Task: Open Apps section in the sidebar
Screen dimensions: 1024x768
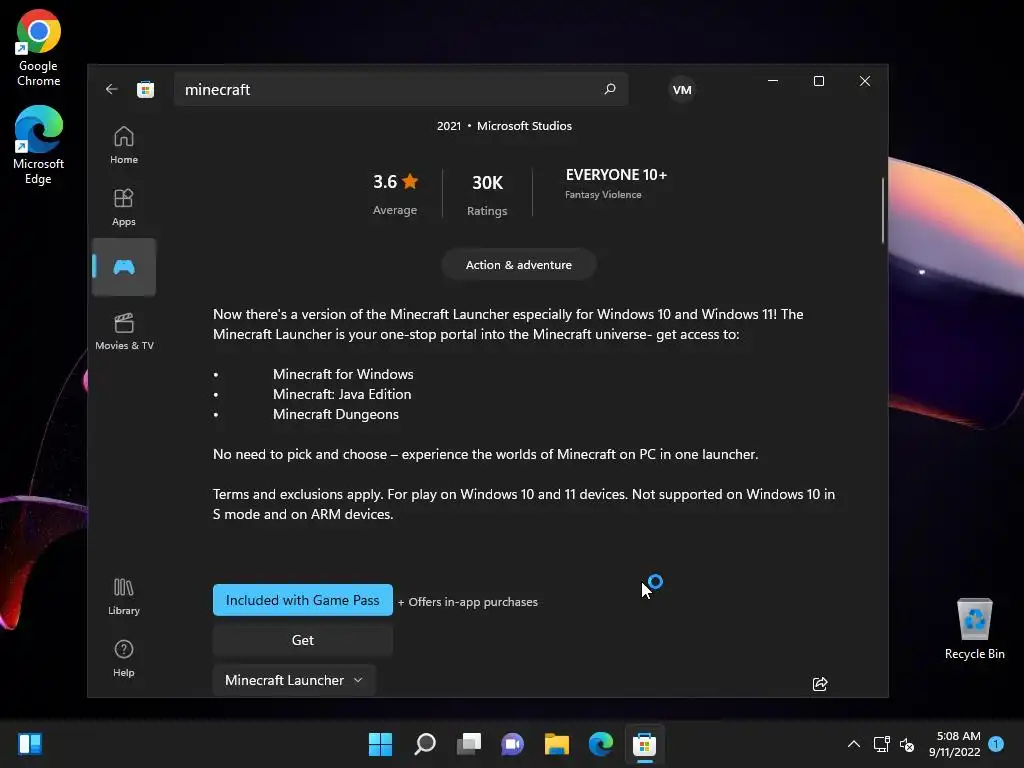Action: 123,207
